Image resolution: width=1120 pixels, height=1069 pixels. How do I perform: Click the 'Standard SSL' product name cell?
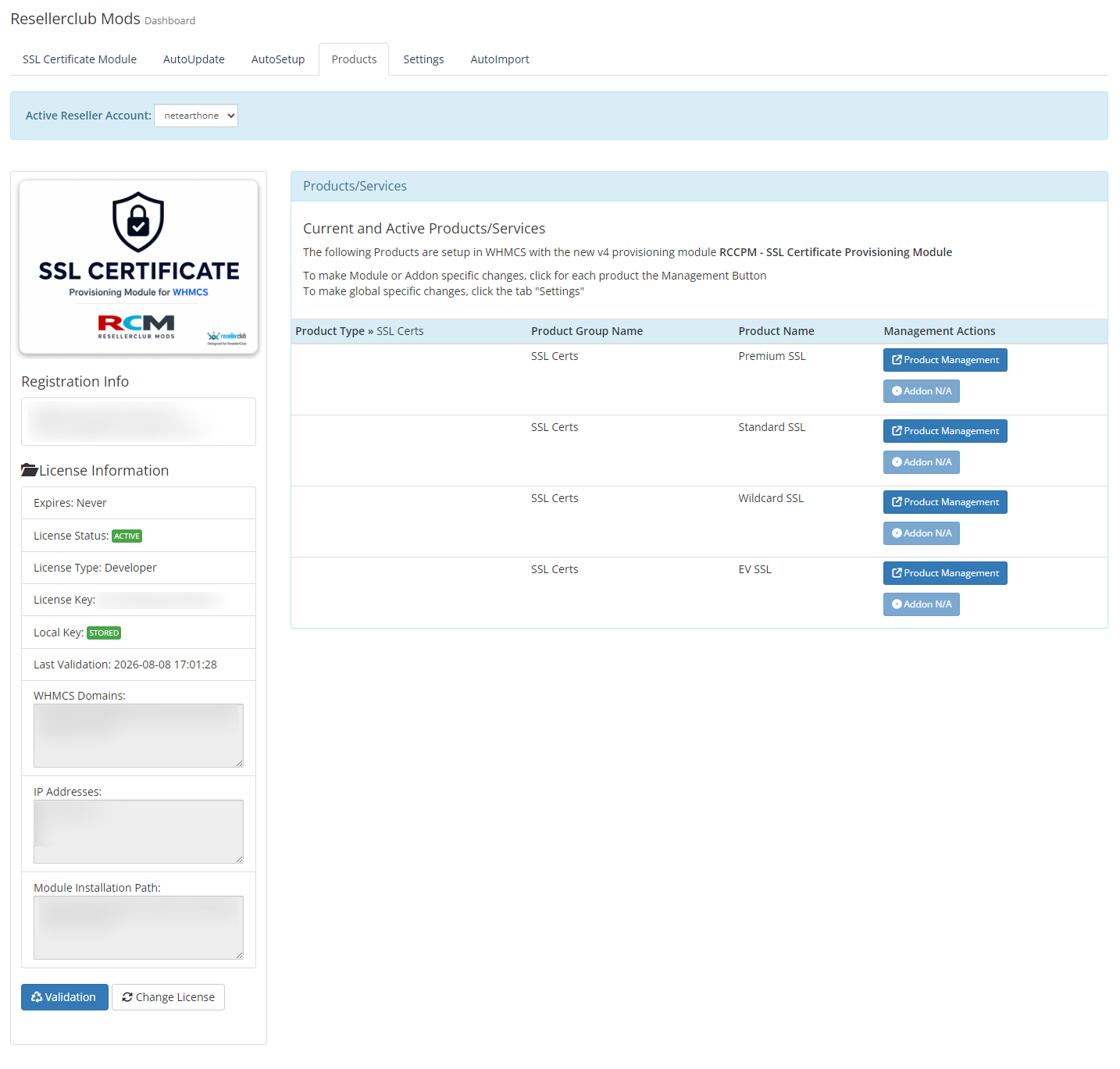(772, 427)
